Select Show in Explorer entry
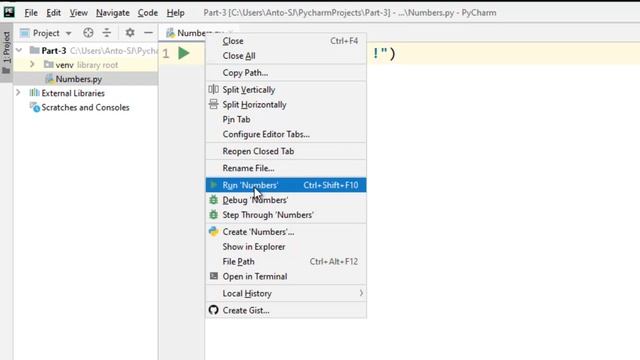The image size is (640, 360). pyautogui.click(x=286, y=247)
